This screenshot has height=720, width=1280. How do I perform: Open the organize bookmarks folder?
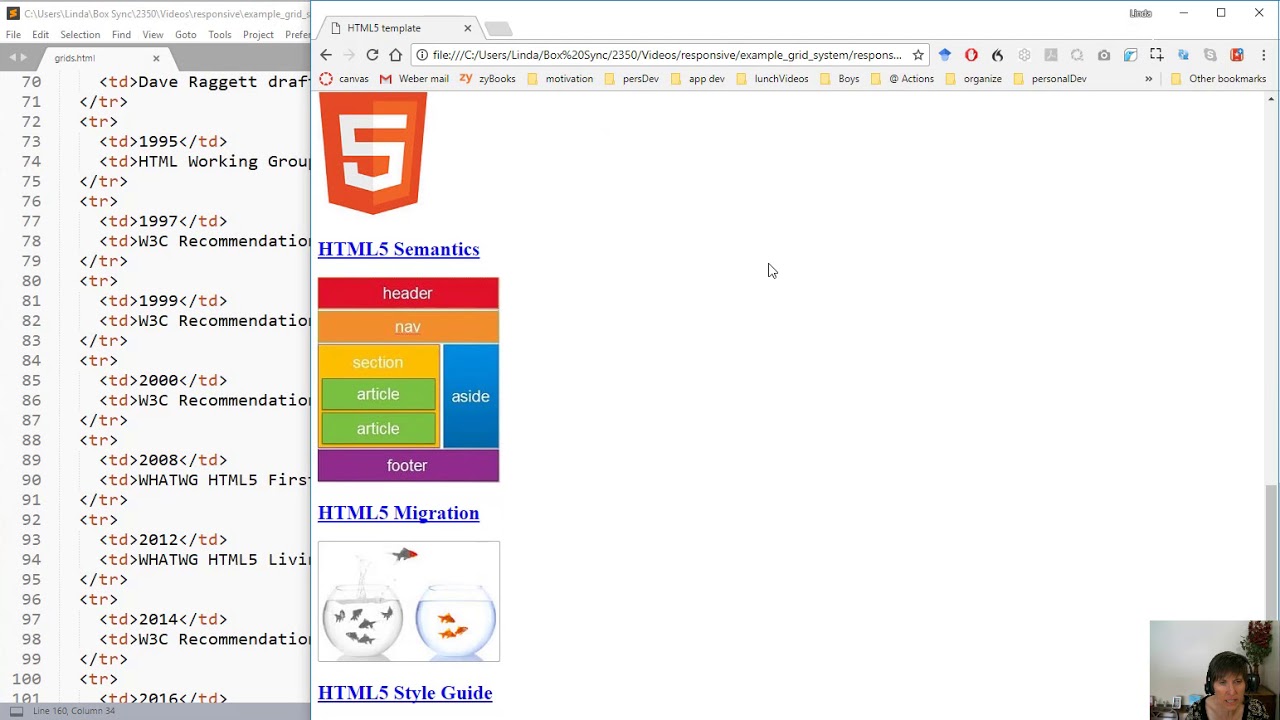(x=973, y=79)
